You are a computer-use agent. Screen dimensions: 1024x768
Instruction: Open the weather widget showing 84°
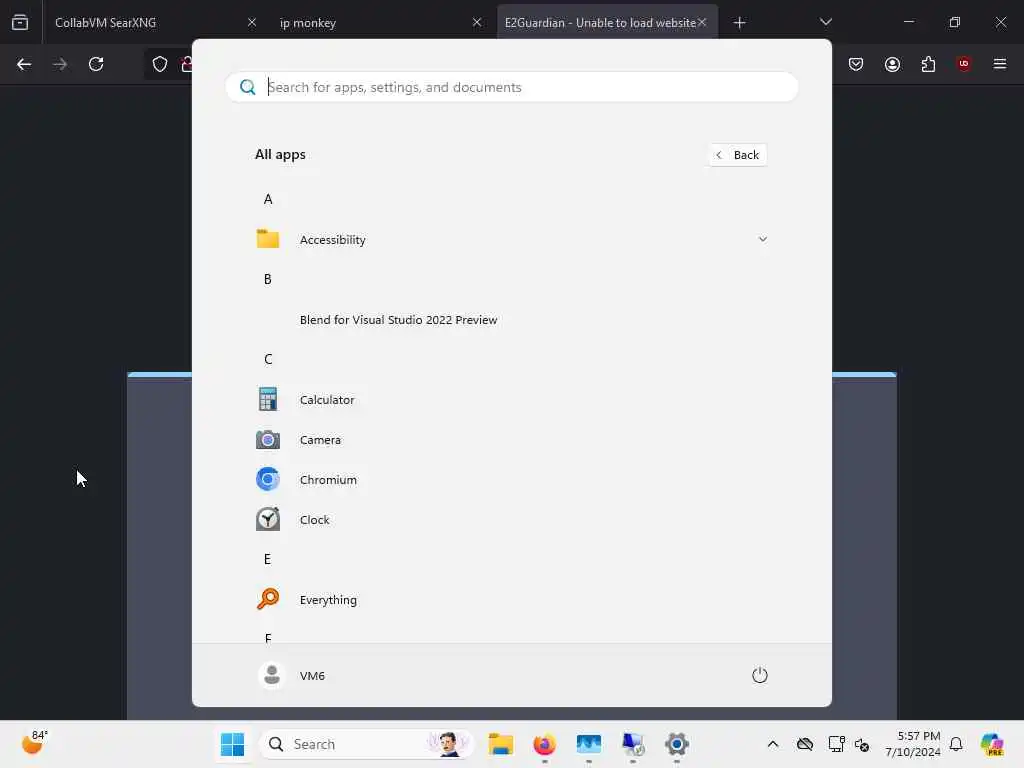point(34,743)
